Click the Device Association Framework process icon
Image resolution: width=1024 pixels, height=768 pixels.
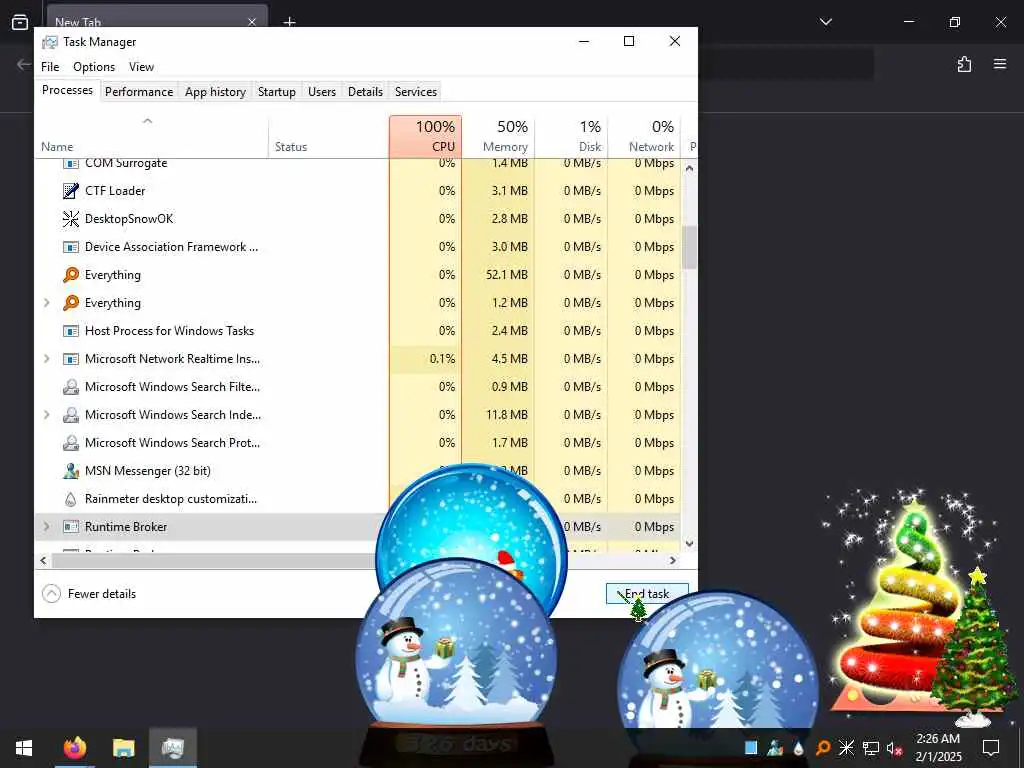71,247
